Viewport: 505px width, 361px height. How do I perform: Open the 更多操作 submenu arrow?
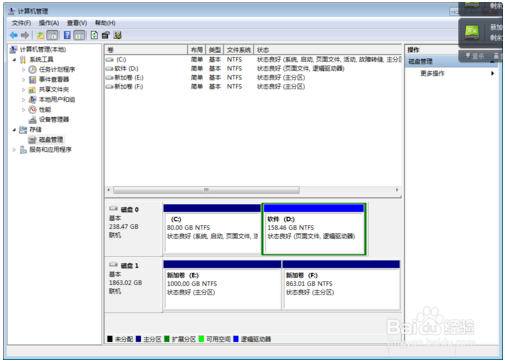coord(492,73)
